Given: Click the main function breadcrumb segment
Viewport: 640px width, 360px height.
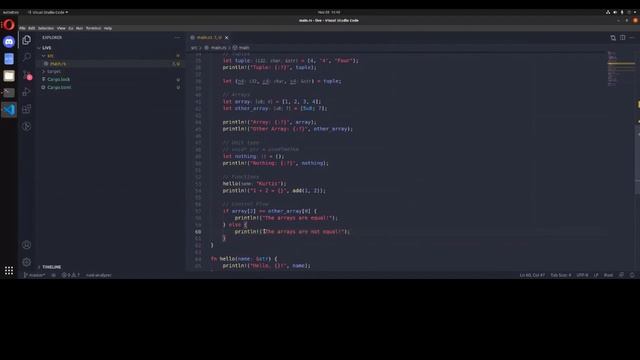Looking at the screenshot, I should pyautogui.click(x=241, y=48).
